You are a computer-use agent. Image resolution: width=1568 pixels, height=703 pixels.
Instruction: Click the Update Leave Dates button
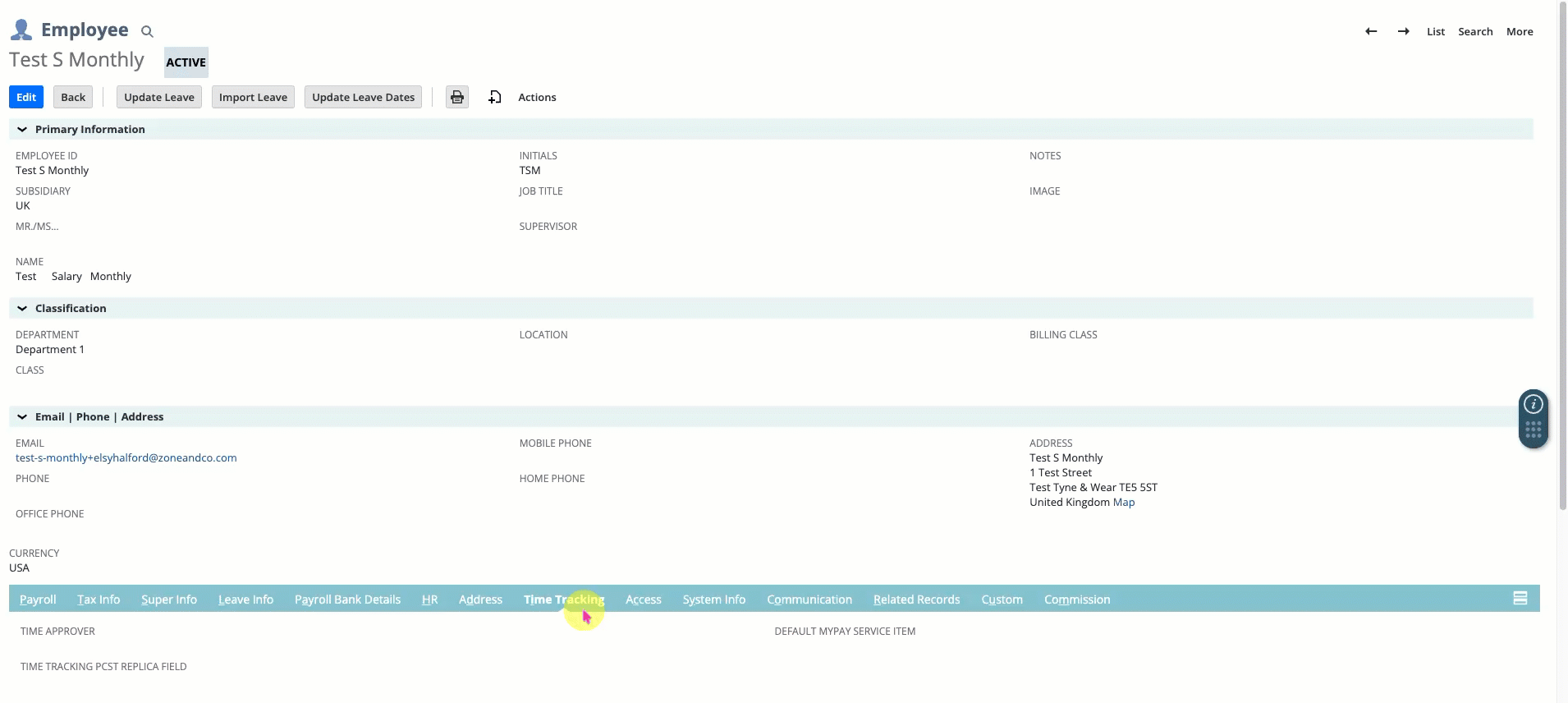pos(364,97)
